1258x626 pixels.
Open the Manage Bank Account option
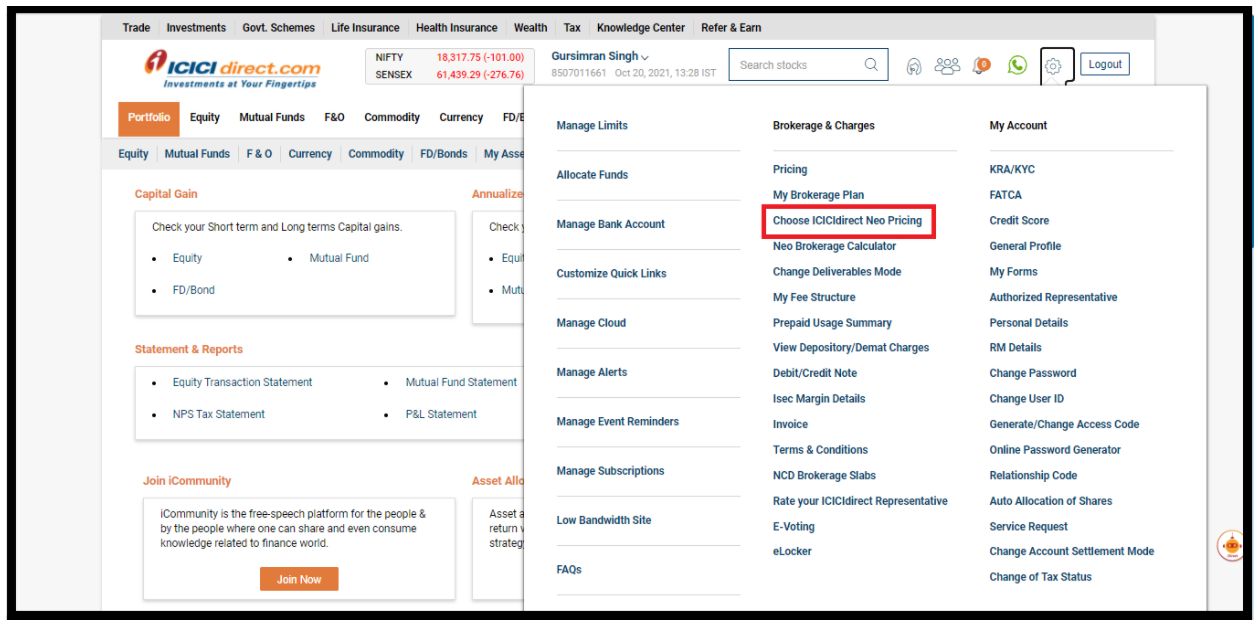tap(610, 224)
